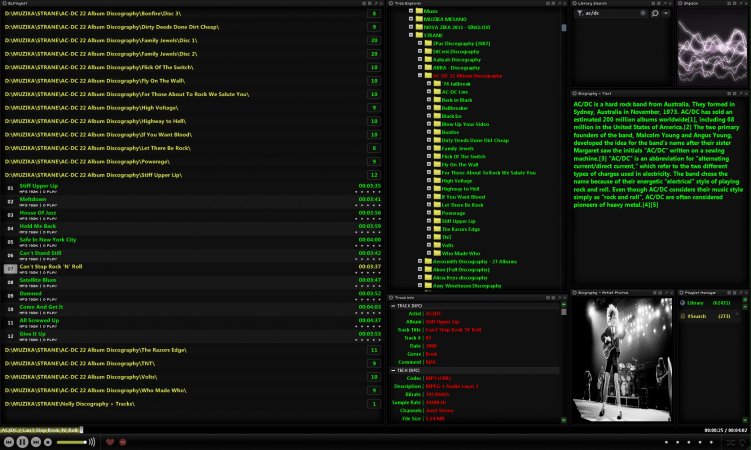This screenshot has width=751, height=450.
Task: Select the Stiff Upper Lip folder in tree
Action: click(x=458, y=221)
